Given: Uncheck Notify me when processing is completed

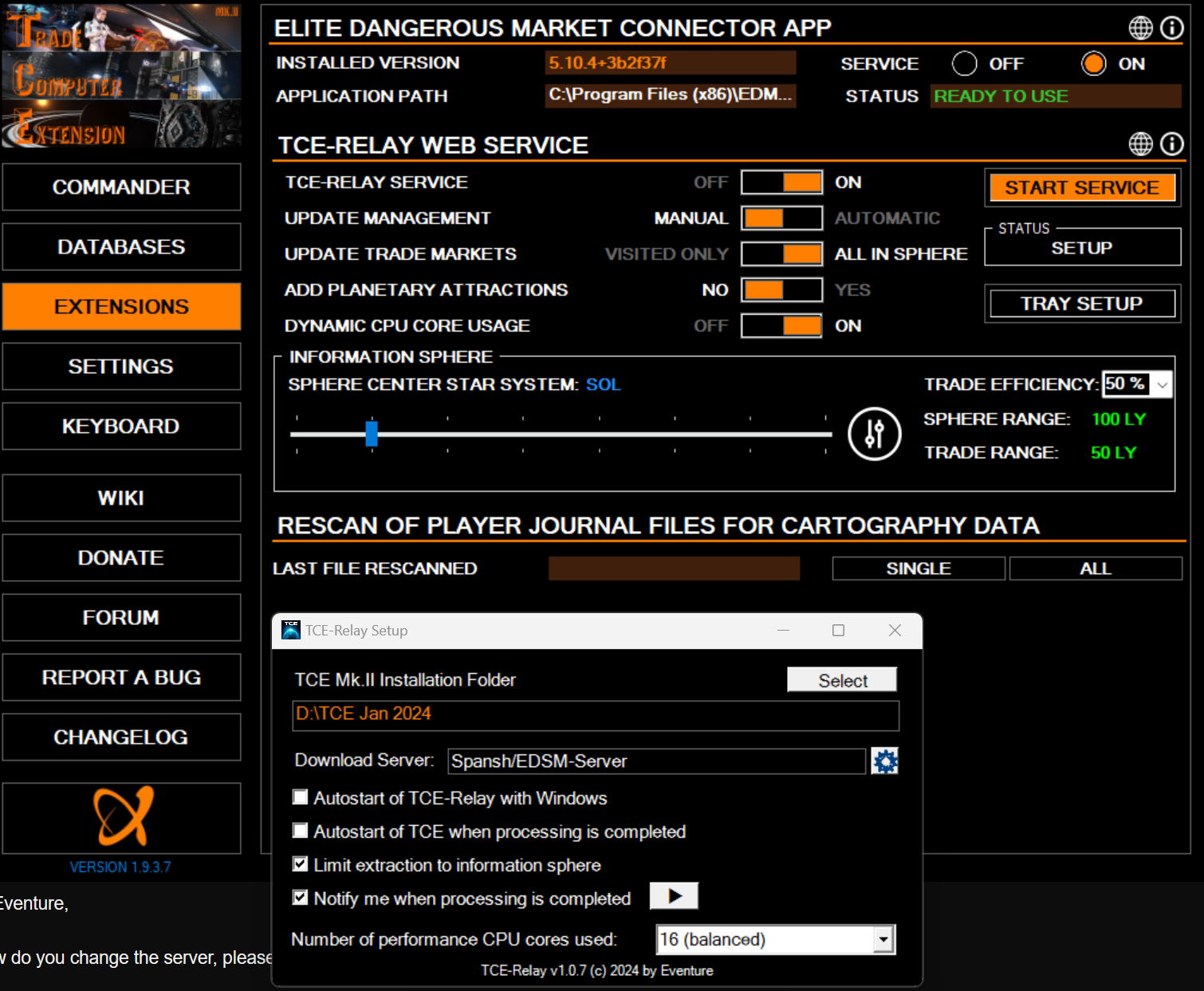Looking at the screenshot, I should point(300,897).
